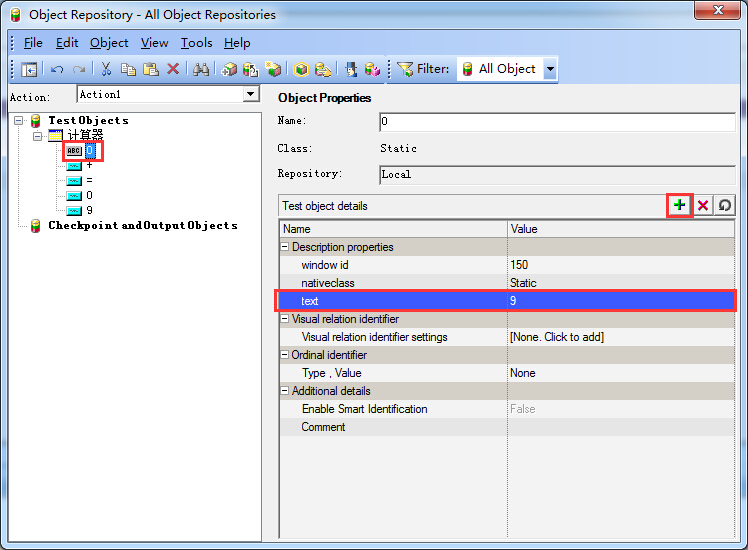Cut the selected object with scissors icon
This screenshot has width=748, height=550.
click(106, 69)
